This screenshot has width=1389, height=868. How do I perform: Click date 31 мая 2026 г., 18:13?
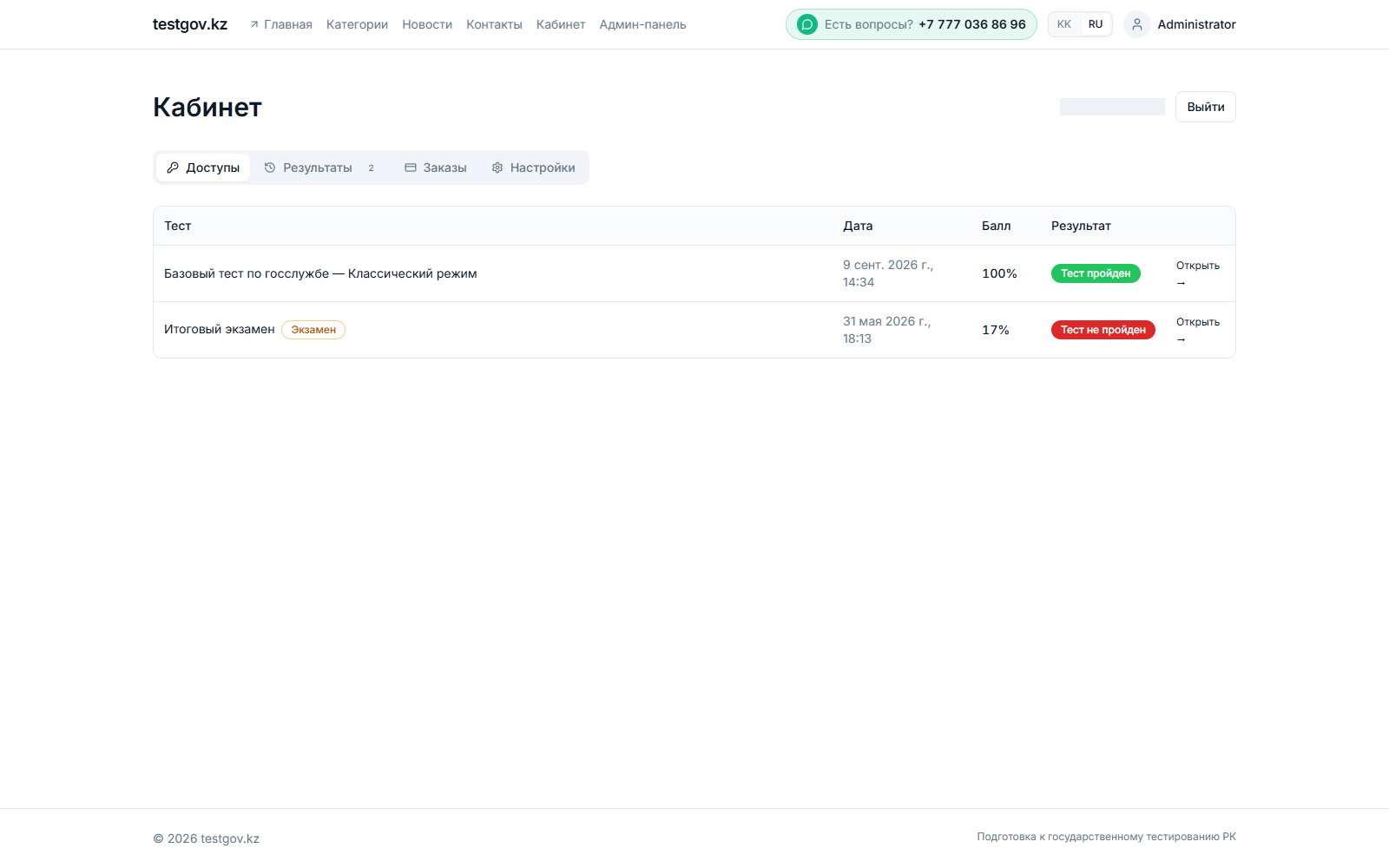pyautogui.click(x=886, y=330)
